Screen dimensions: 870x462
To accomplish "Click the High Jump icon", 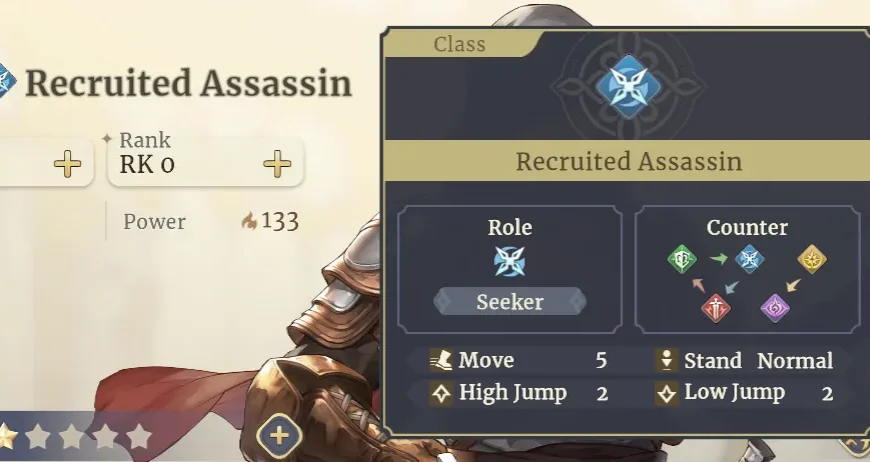I will (441, 393).
